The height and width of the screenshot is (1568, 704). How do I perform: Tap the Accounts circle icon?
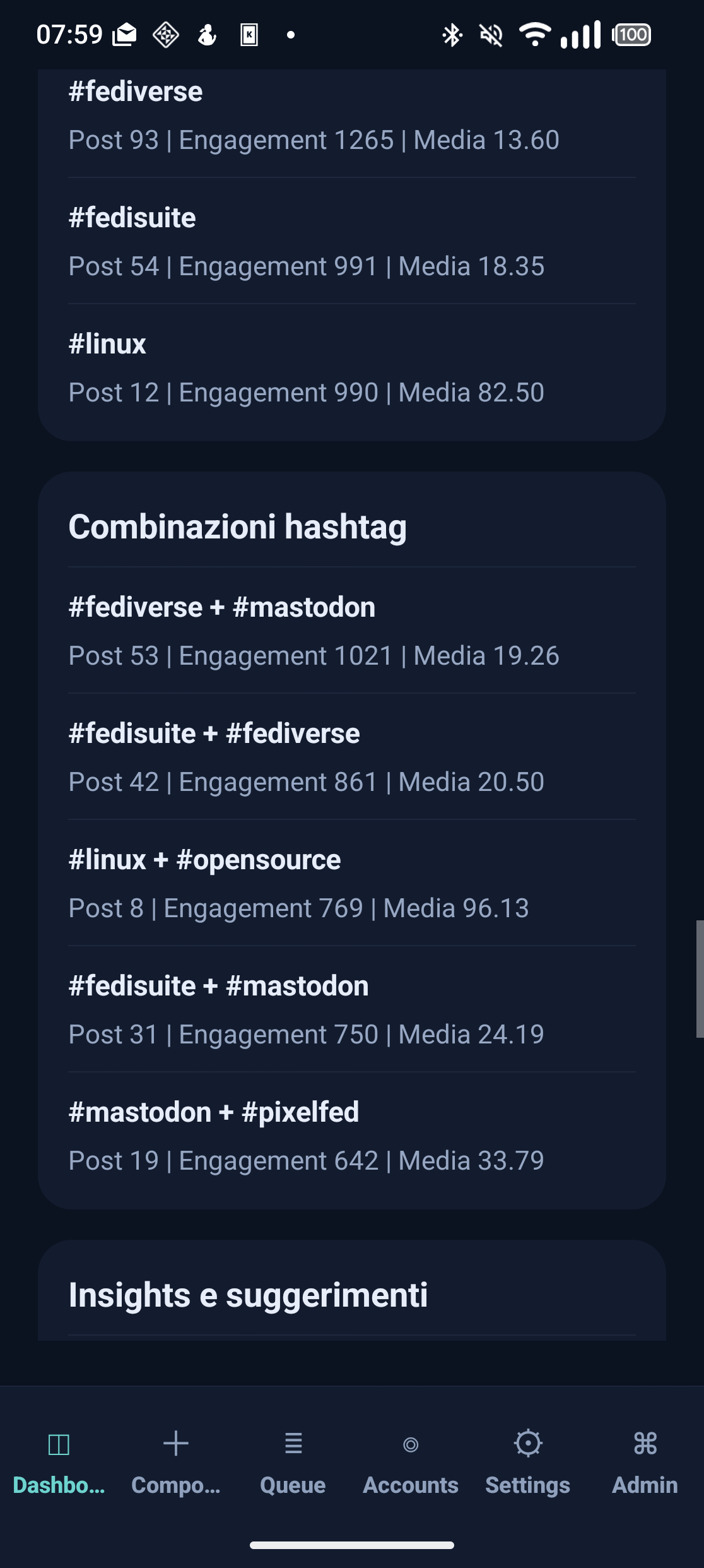[x=411, y=1444]
